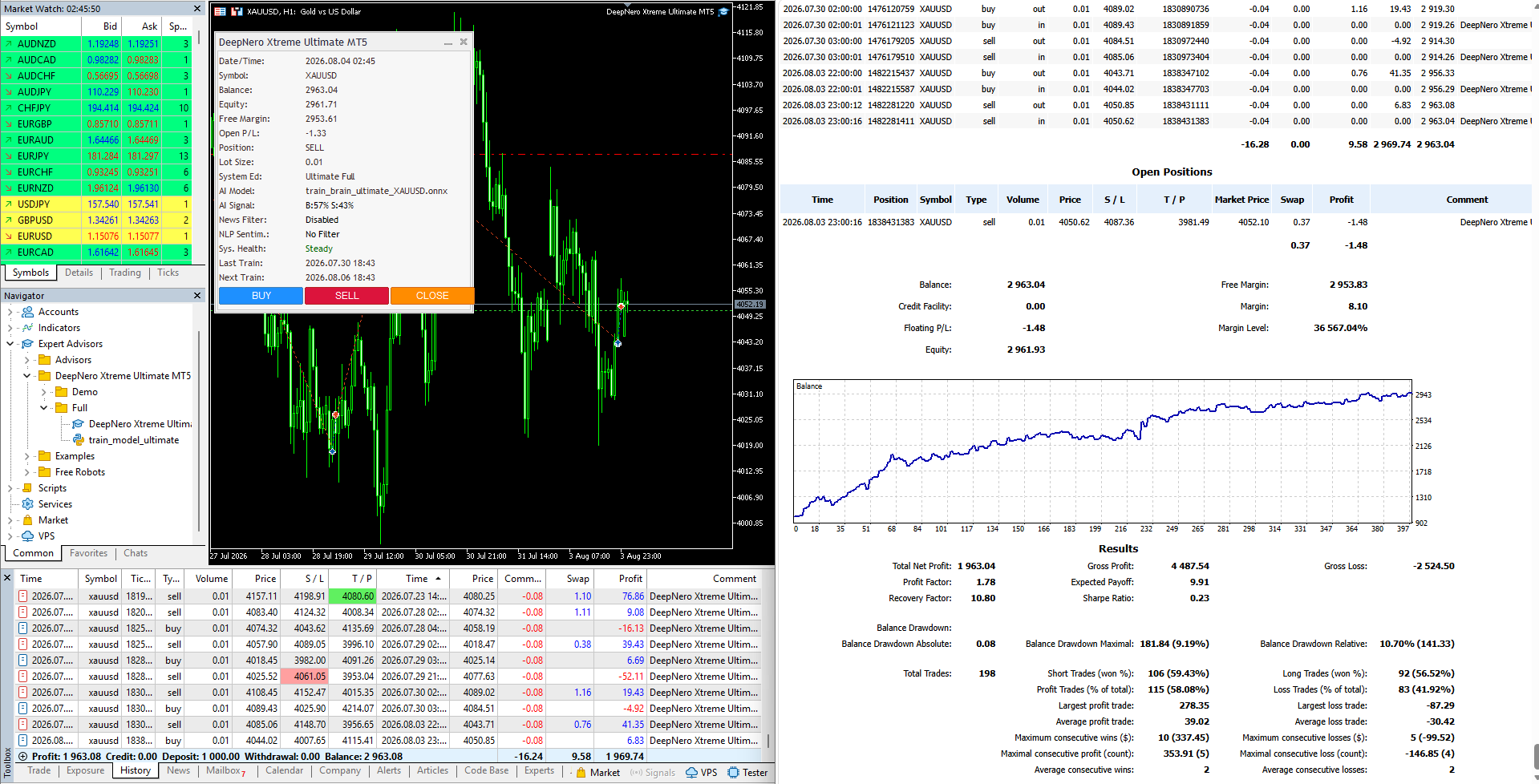Click the VPS cloud icon in Navigator
1539x784 pixels.
pyautogui.click(x=27, y=536)
